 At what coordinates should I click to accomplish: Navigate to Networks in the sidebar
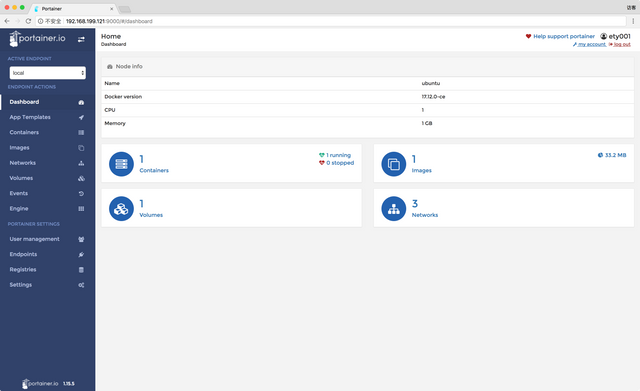22,163
